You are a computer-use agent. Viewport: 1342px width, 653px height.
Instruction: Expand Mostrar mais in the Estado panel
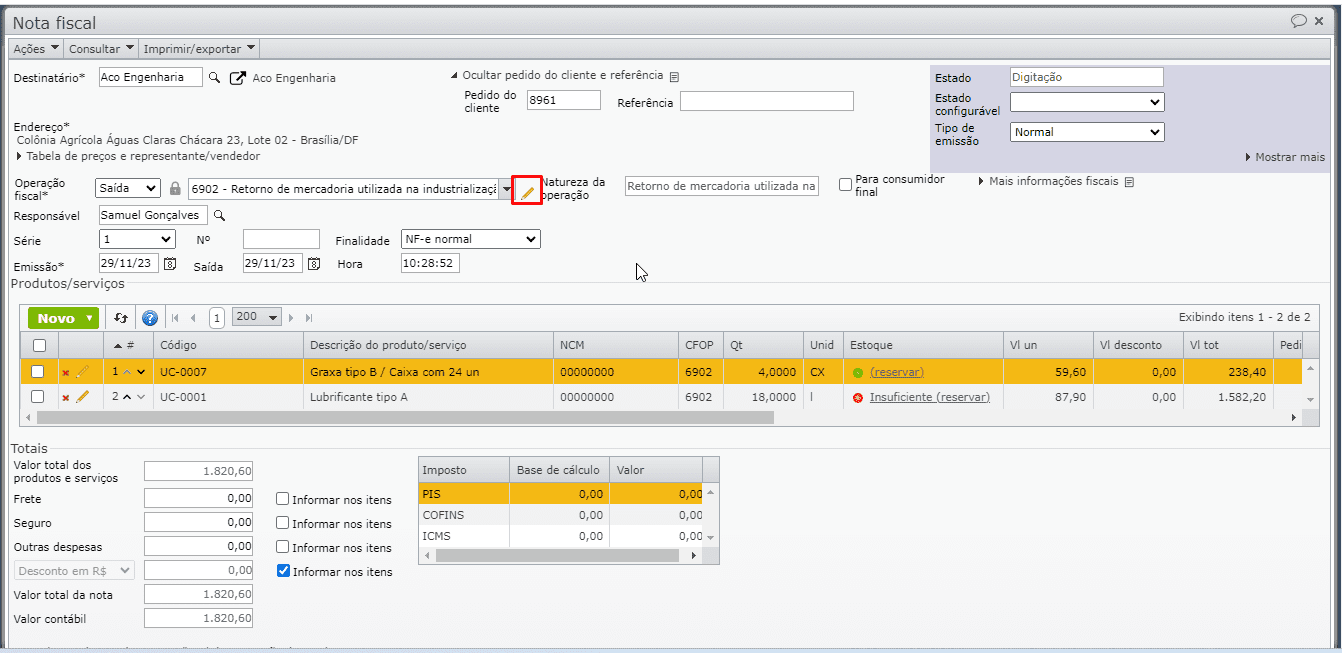(x=1285, y=157)
